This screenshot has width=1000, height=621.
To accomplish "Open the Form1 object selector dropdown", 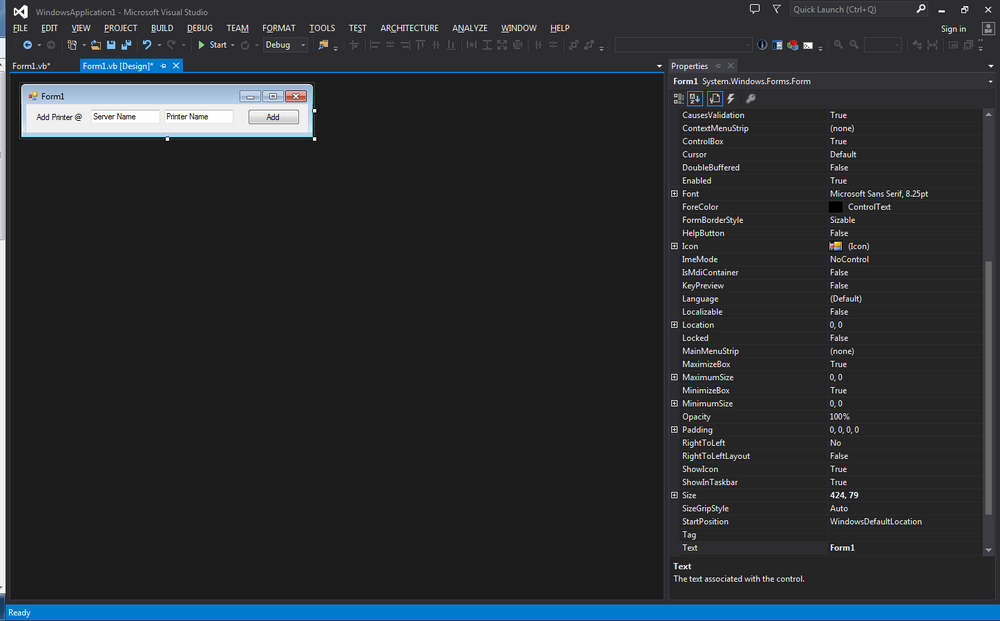I will pyautogui.click(x=990, y=82).
